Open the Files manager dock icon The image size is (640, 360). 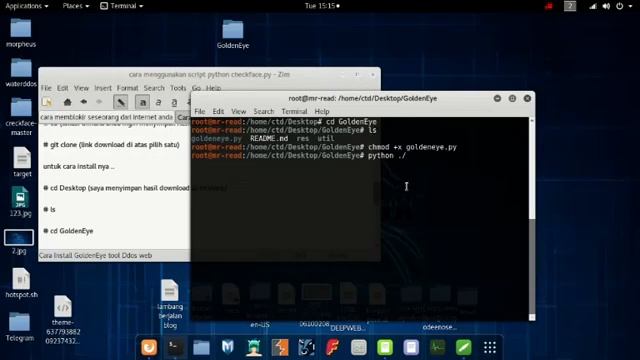click(x=201, y=347)
